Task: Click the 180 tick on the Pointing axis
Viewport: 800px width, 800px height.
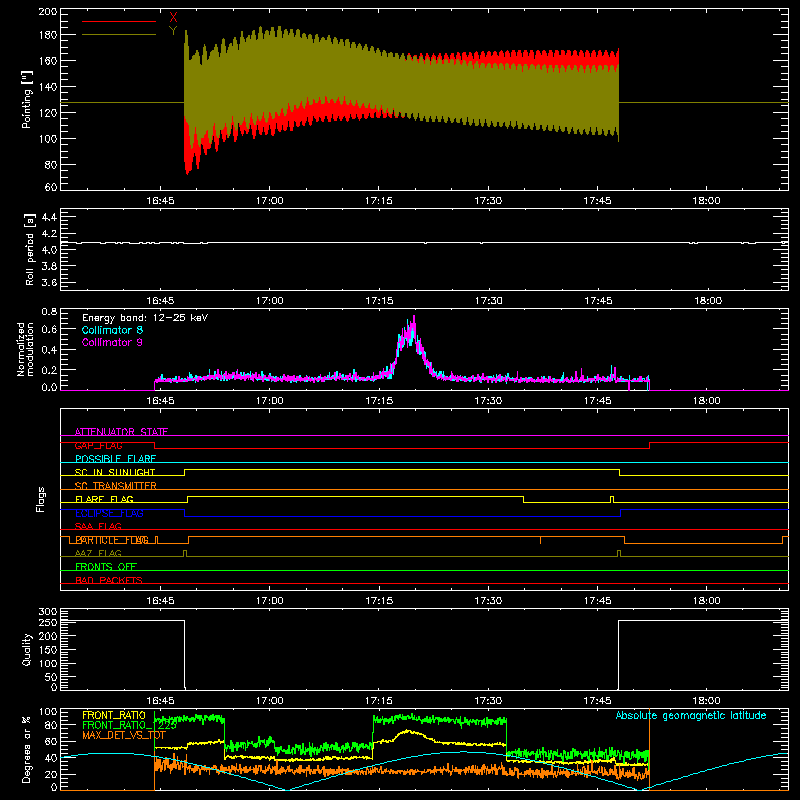Action: pos(48,35)
